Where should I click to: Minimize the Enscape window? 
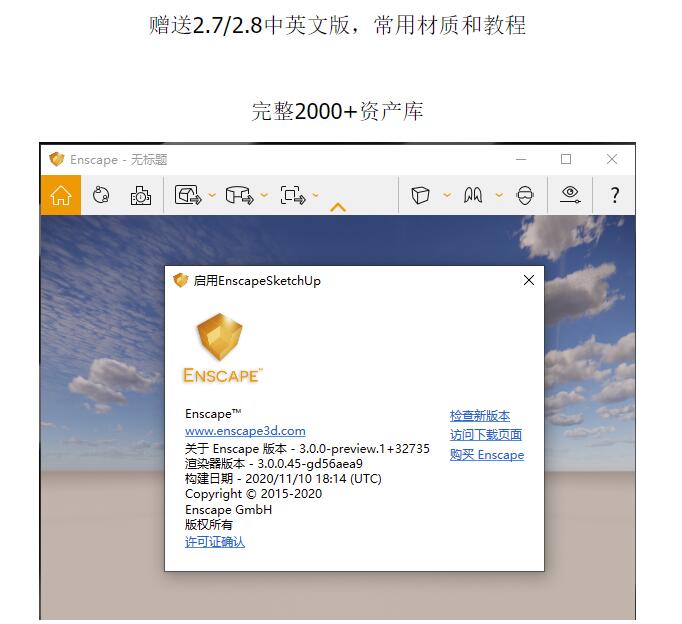point(521,159)
